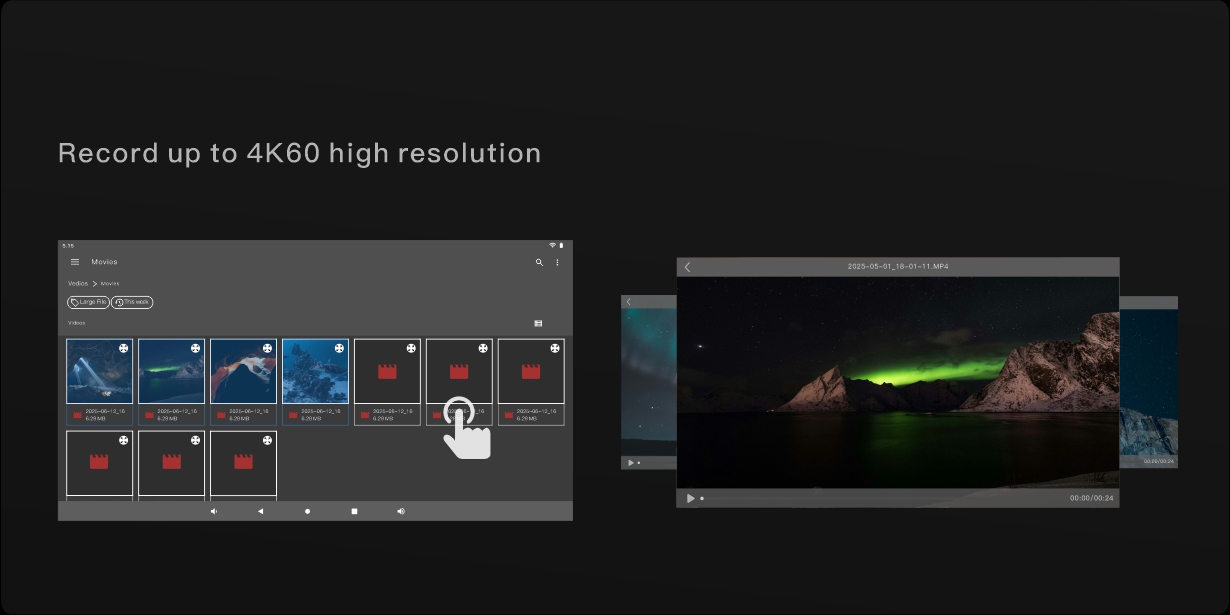Image resolution: width=1230 pixels, height=615 pixels.
Task: Open the red fabric diver video thumbnail
Action: 243,371
